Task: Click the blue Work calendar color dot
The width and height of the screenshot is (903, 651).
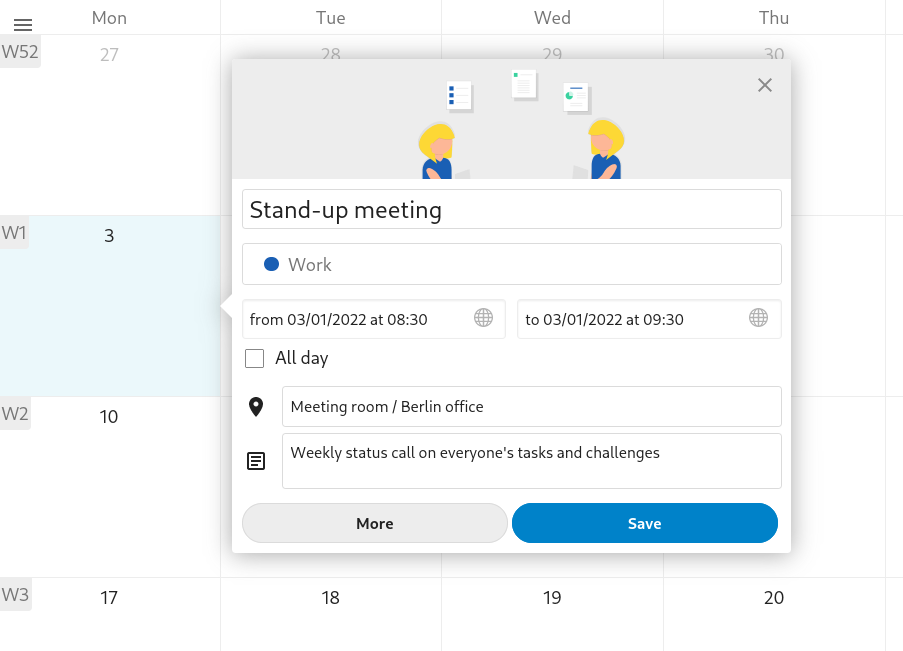Action: [271, 264]
